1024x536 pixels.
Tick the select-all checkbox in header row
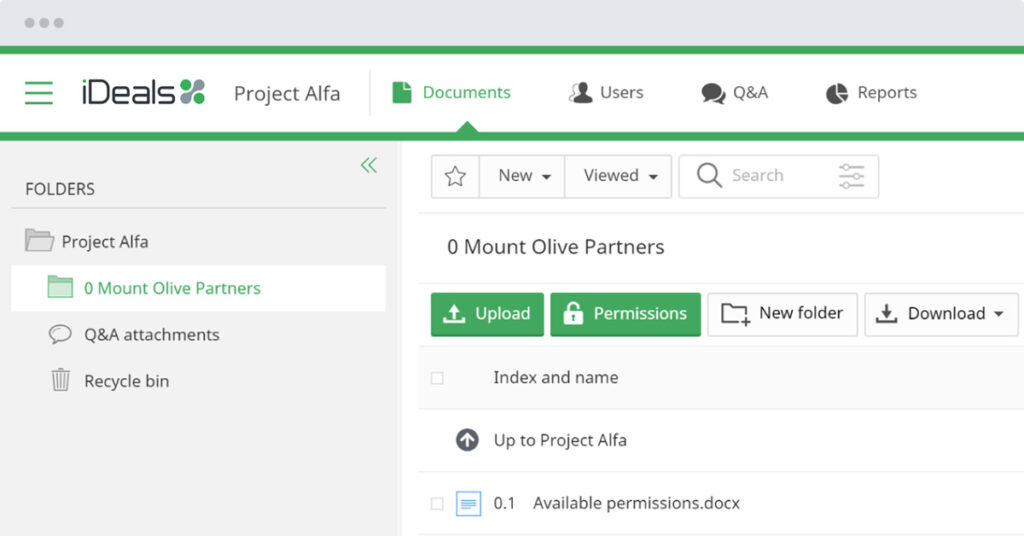[437, 378]
